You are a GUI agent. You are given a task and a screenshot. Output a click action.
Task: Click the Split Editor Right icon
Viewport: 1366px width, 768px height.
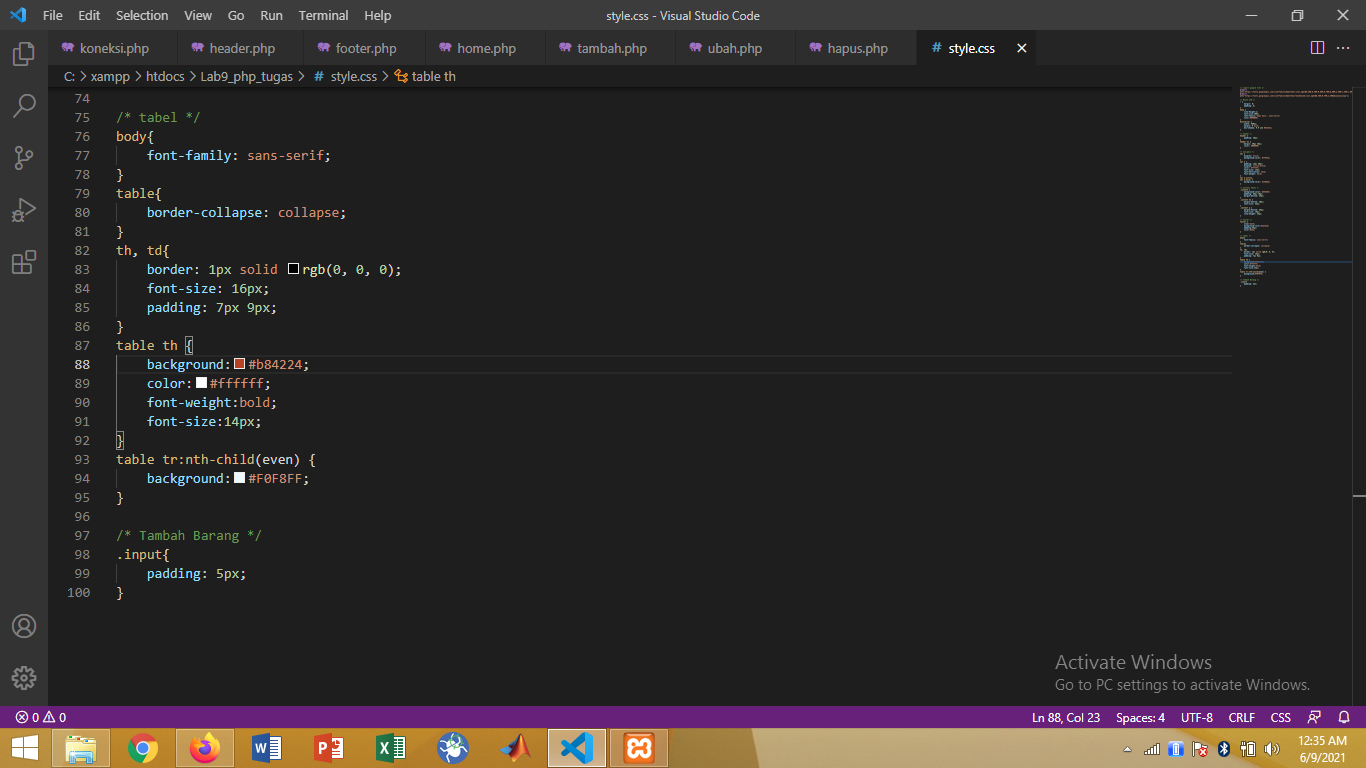click(x=1317, y=48)
